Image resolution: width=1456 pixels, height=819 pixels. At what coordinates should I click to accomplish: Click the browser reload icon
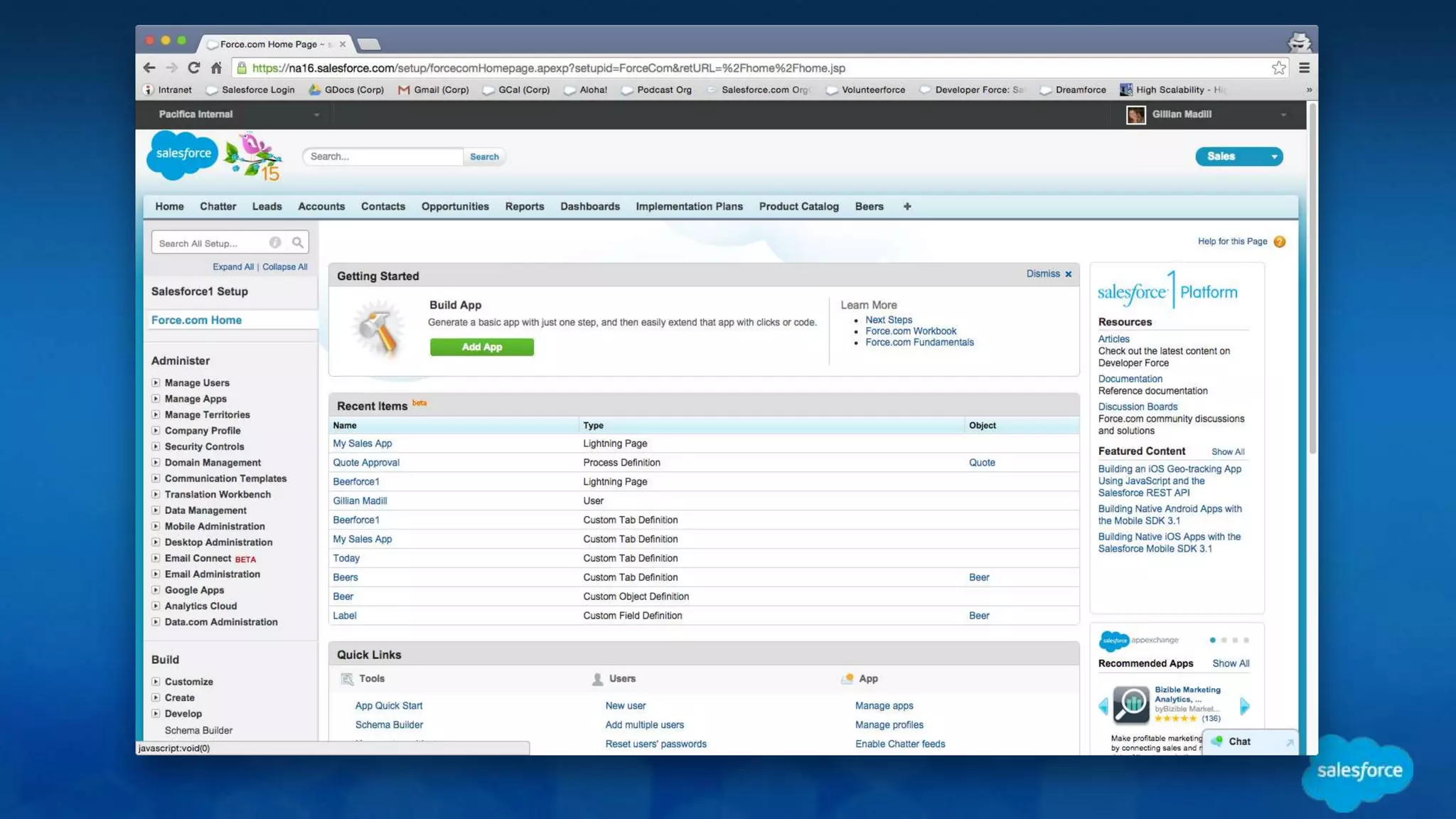[193, 68]
